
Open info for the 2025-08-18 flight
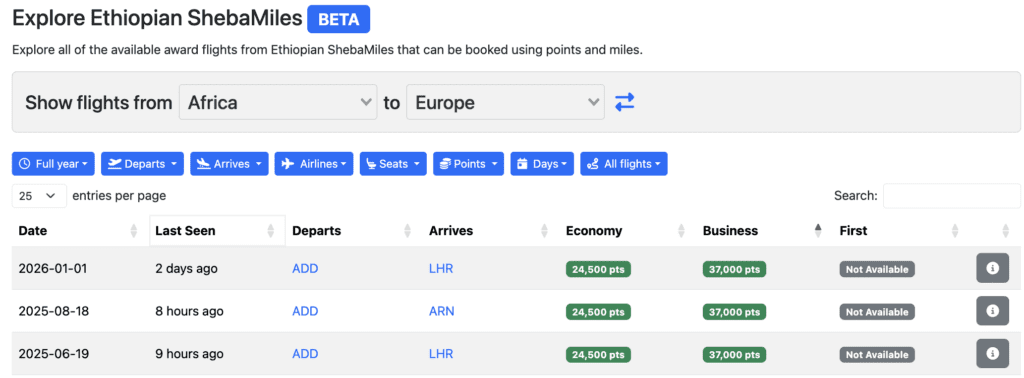(992, 311)
